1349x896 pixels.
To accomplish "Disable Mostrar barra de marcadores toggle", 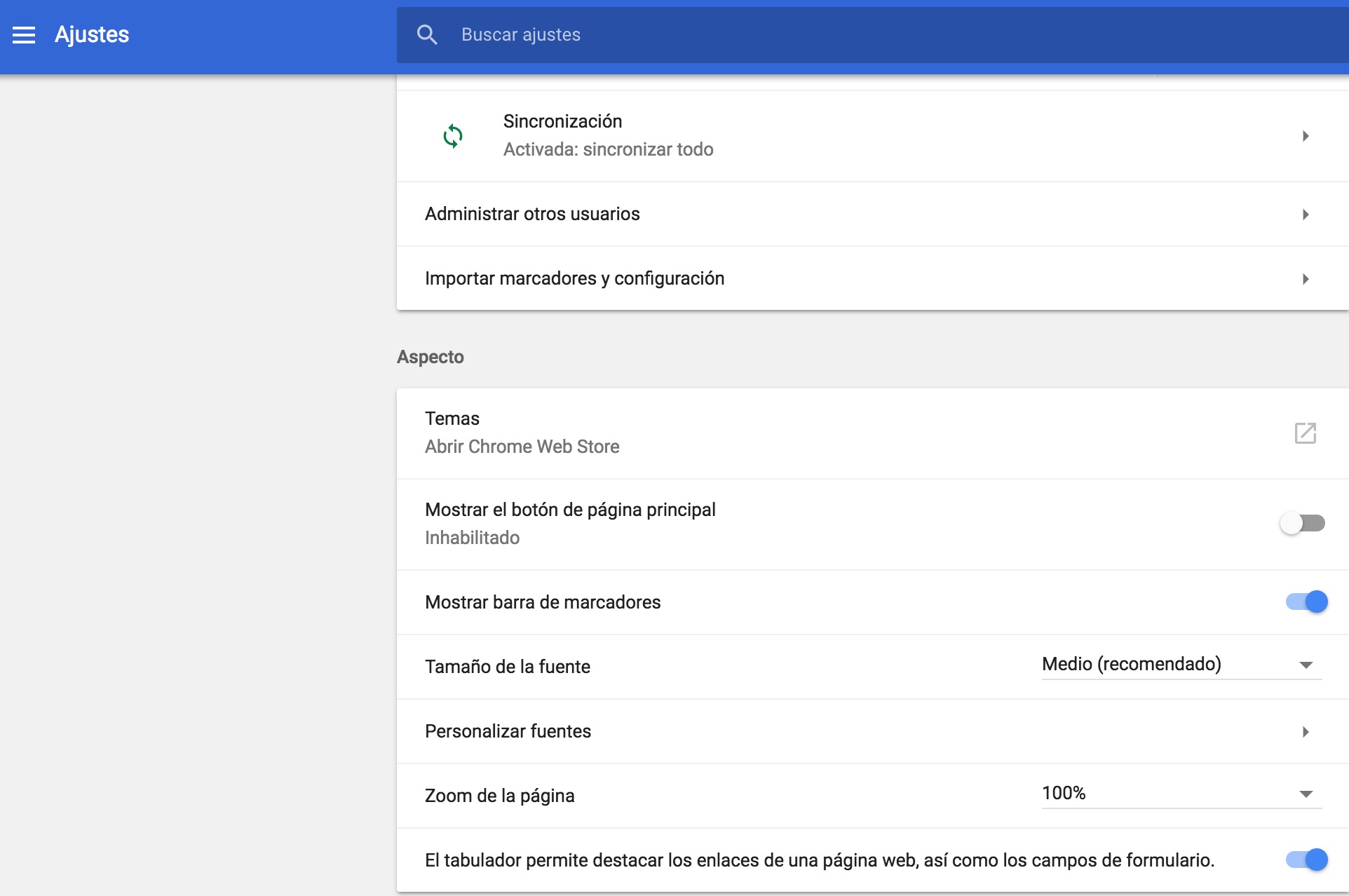I will point(1307,602).
